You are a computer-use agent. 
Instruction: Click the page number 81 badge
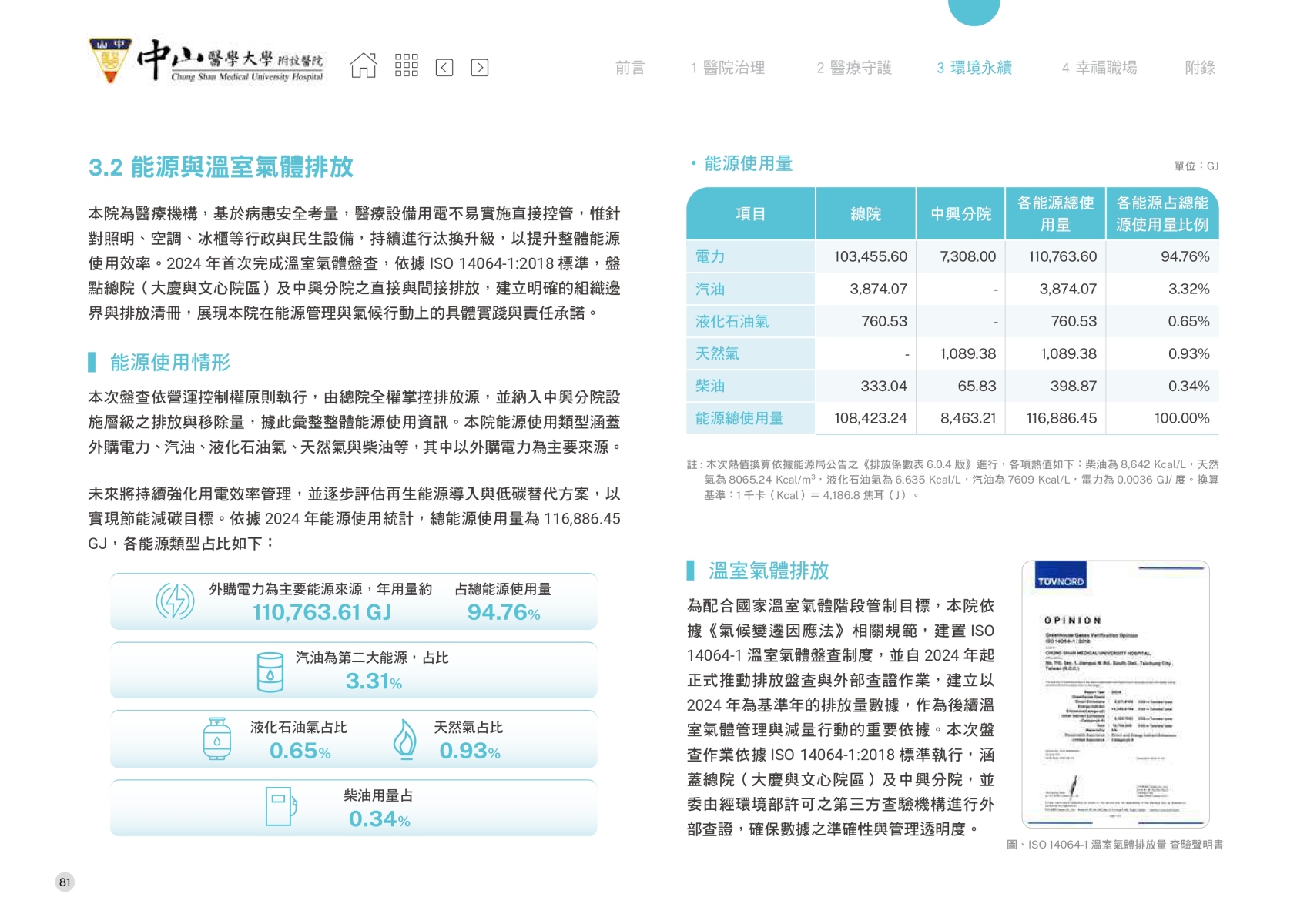[65, 882]
